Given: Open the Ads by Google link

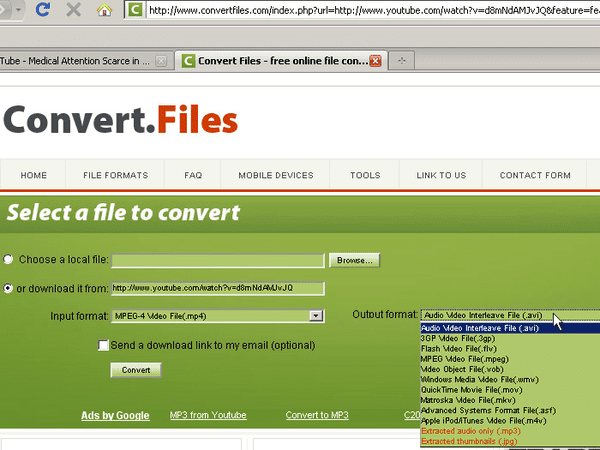Looking at the screenshot, I should tap(115, 416).
